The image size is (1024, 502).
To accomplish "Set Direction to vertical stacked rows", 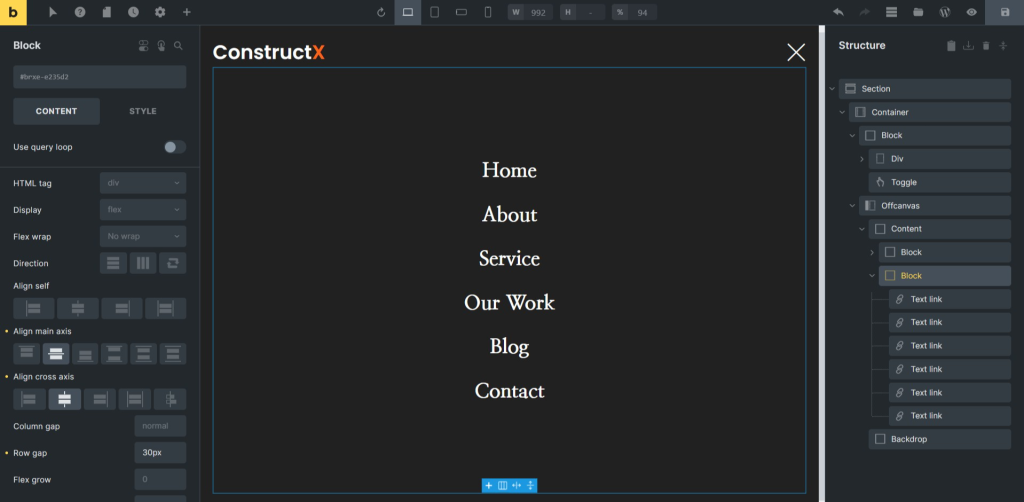I will [x=113, y=263].
